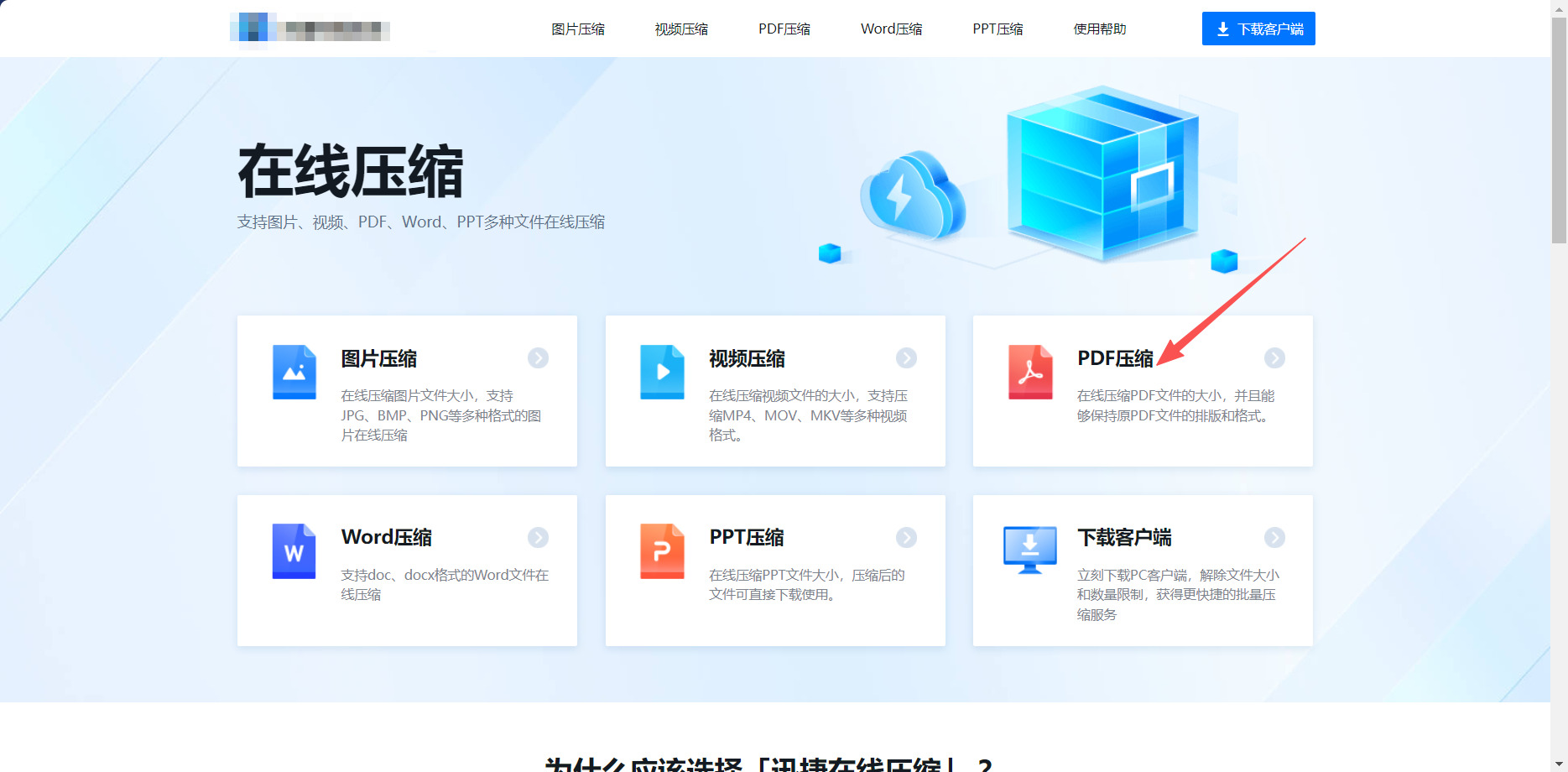The height and width of the screenshot is (772, 1568).
Task: Click the 下载客户端 card title
Action: pyautogui.click(x=1124, y=538)
